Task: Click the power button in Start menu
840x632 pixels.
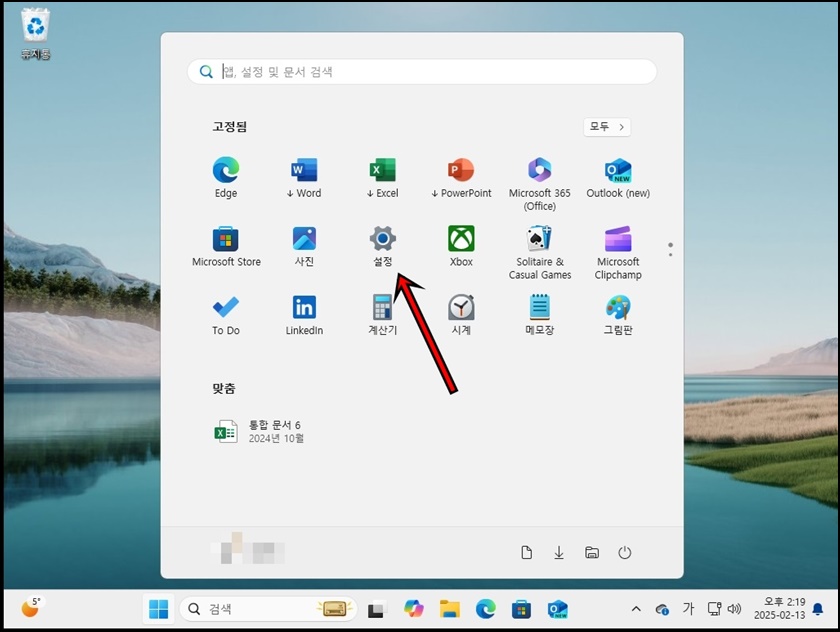Action: click(x=625, y=552)
